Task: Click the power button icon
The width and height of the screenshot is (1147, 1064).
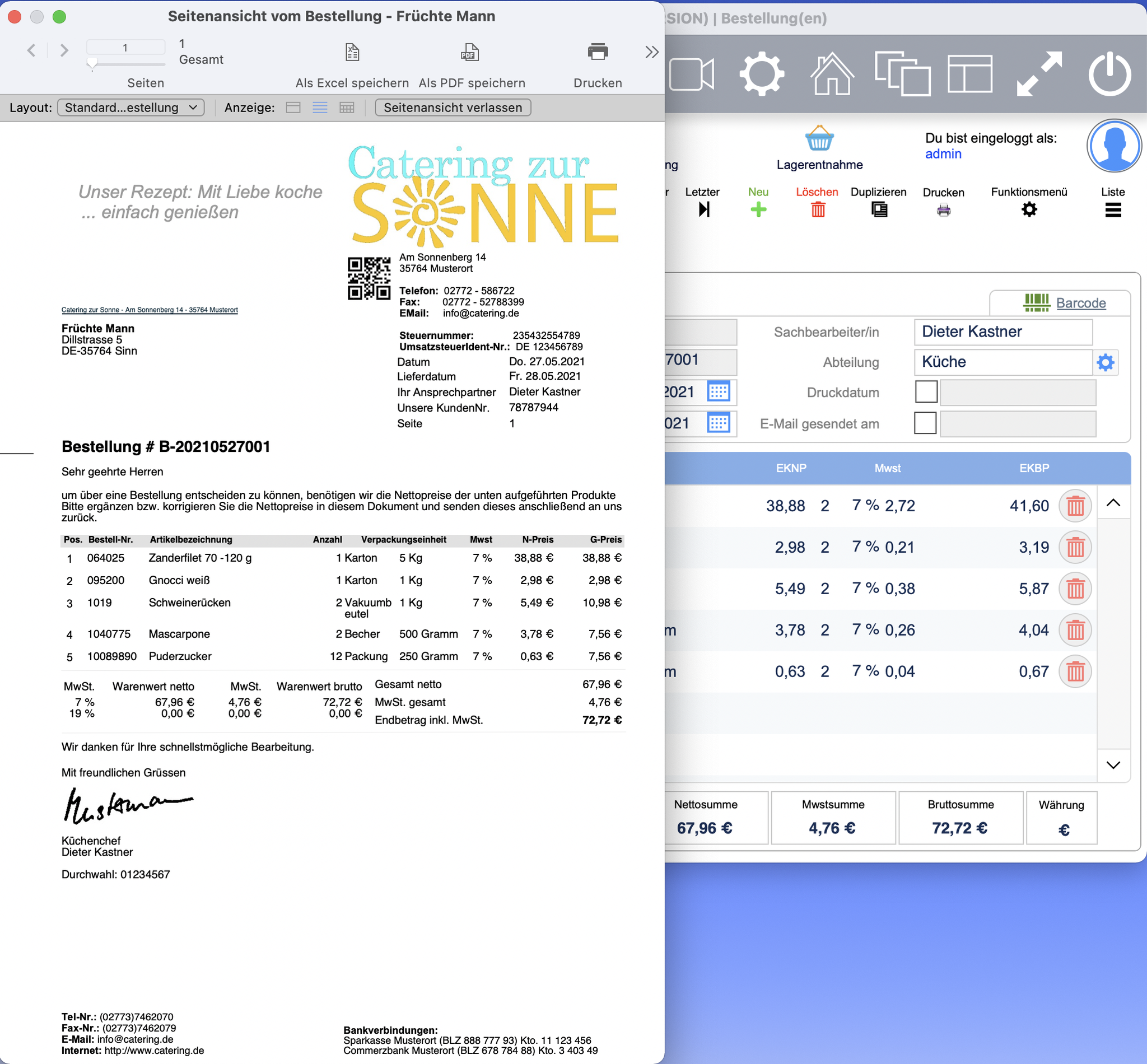Action: pos(1109,74)
